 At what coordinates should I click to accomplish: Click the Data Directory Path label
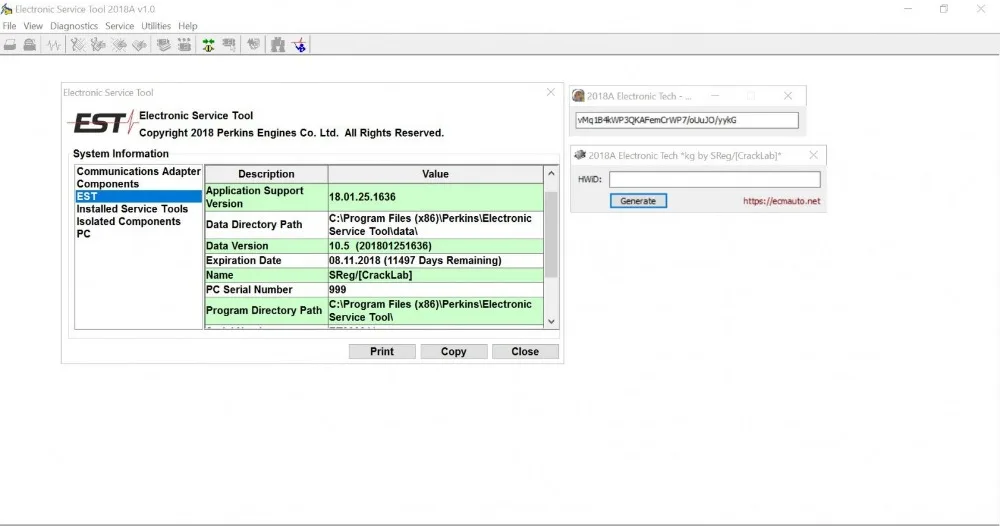(254, 224)
